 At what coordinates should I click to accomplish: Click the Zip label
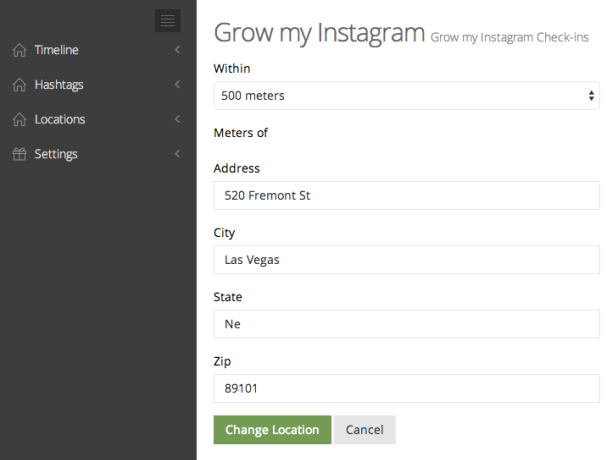point(222,361)
